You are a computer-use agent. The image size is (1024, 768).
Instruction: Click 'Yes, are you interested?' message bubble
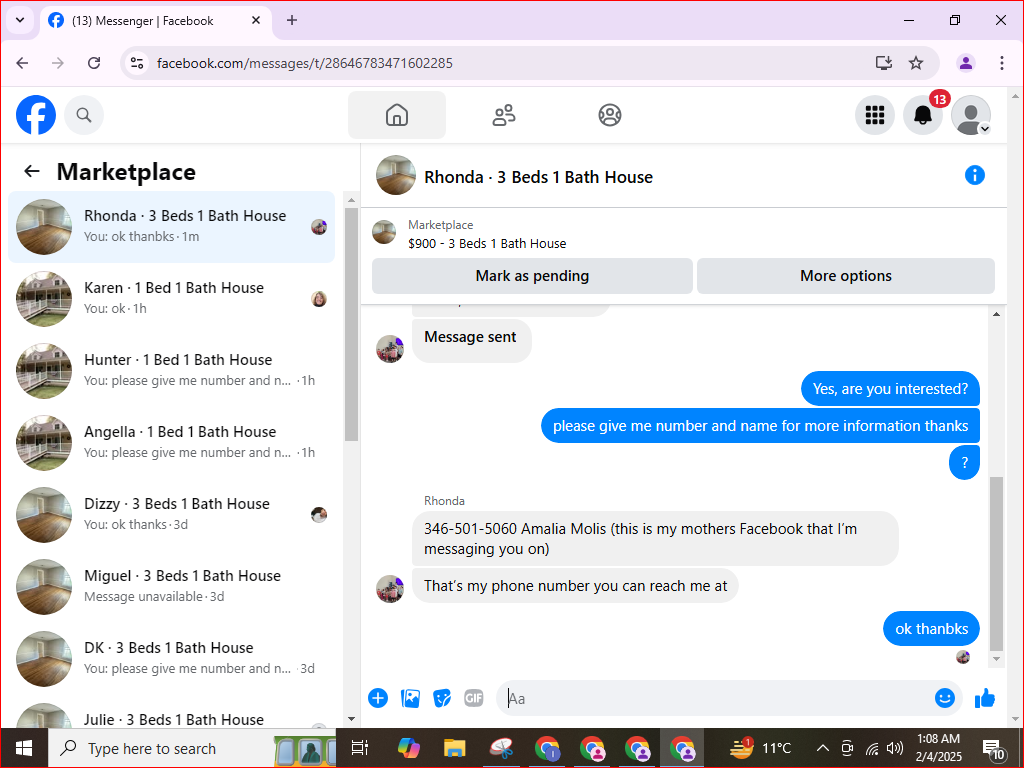(890, 389)
